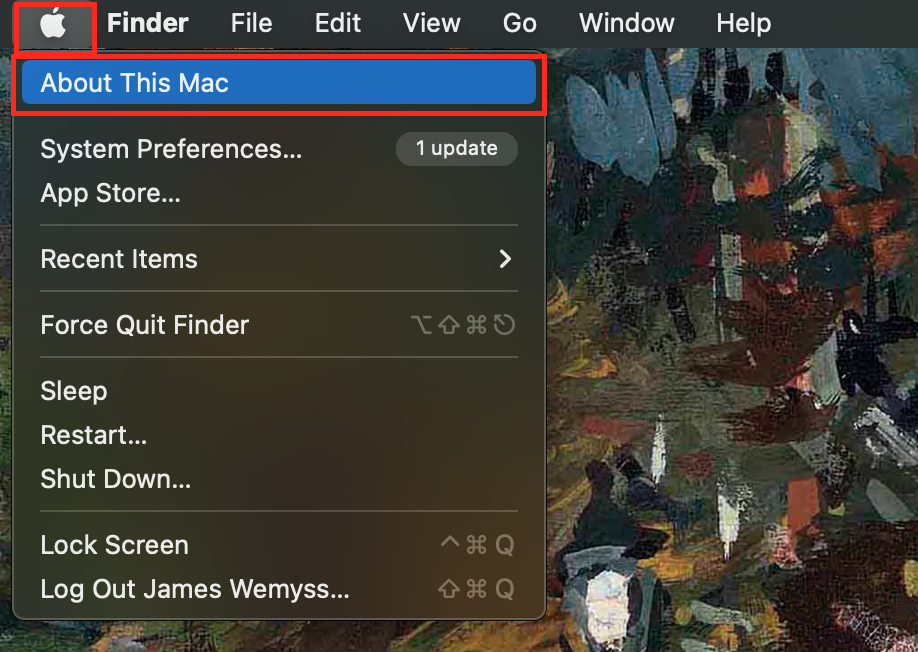Open the Help menu
Viewport: 918px width, 652px height.
tap(744, 23)
